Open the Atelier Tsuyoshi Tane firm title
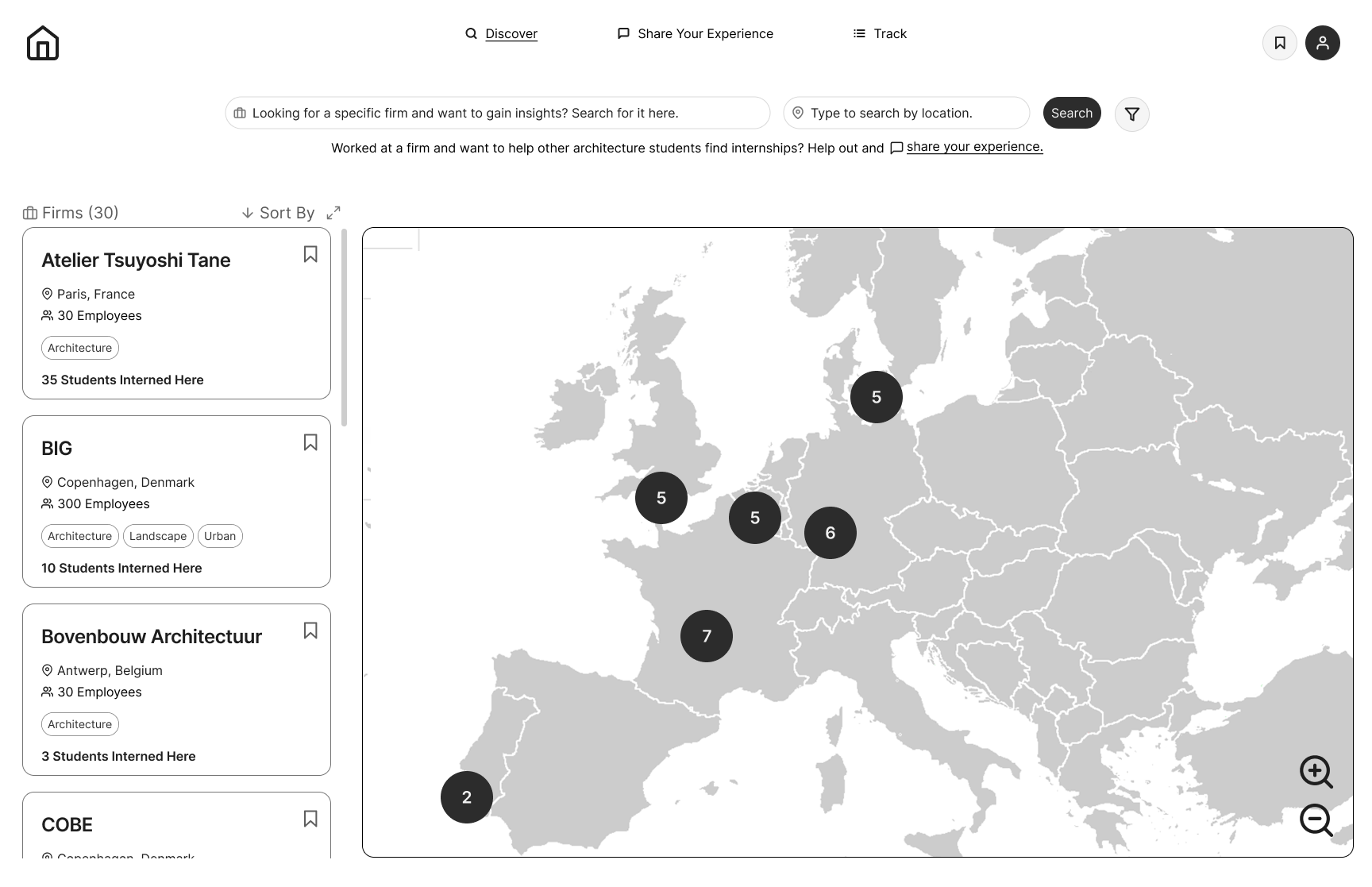Screen dimensions: 1372x887 [136, 260]
